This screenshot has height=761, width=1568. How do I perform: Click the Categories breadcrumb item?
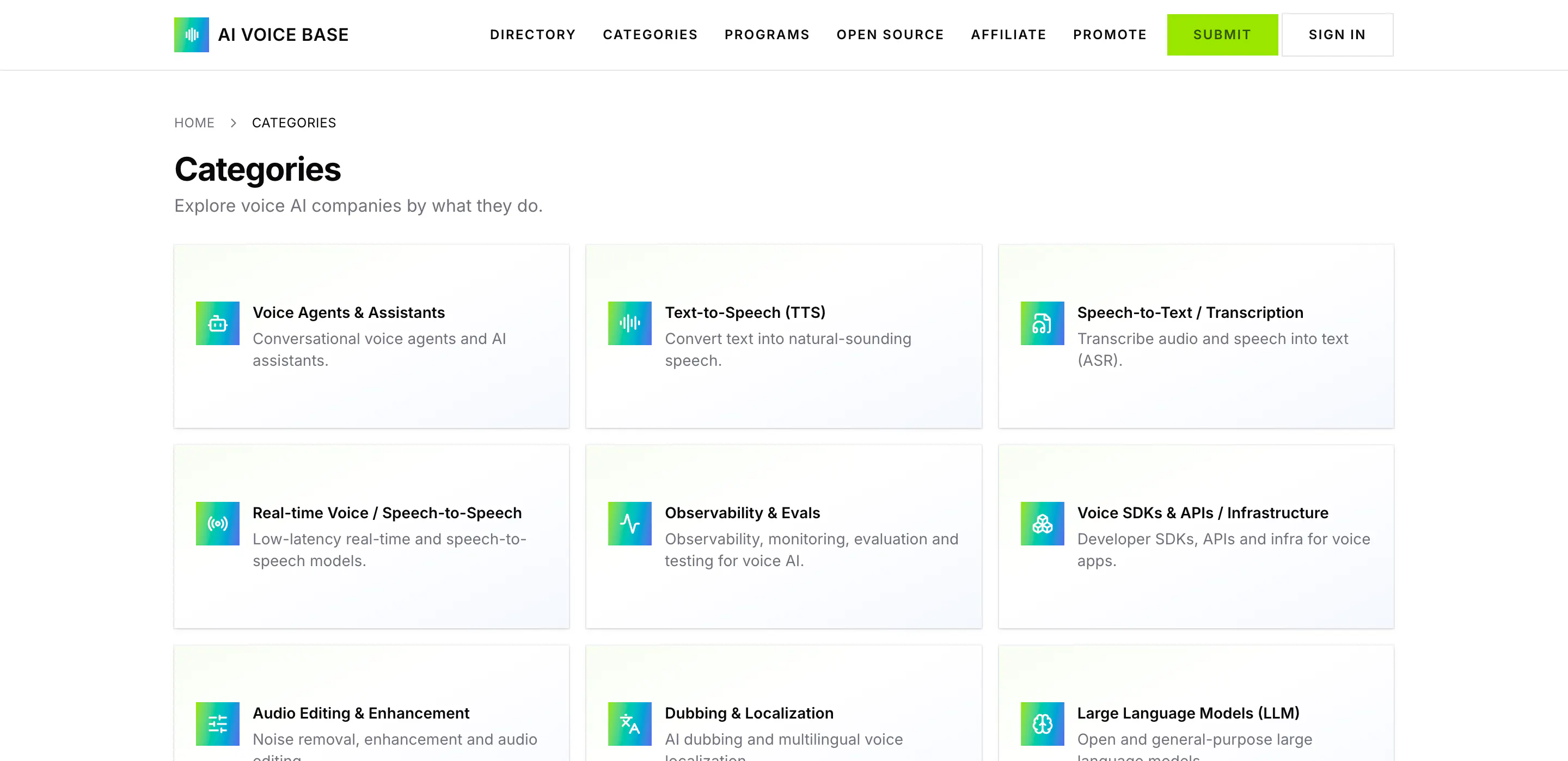[x=294, y=123]
